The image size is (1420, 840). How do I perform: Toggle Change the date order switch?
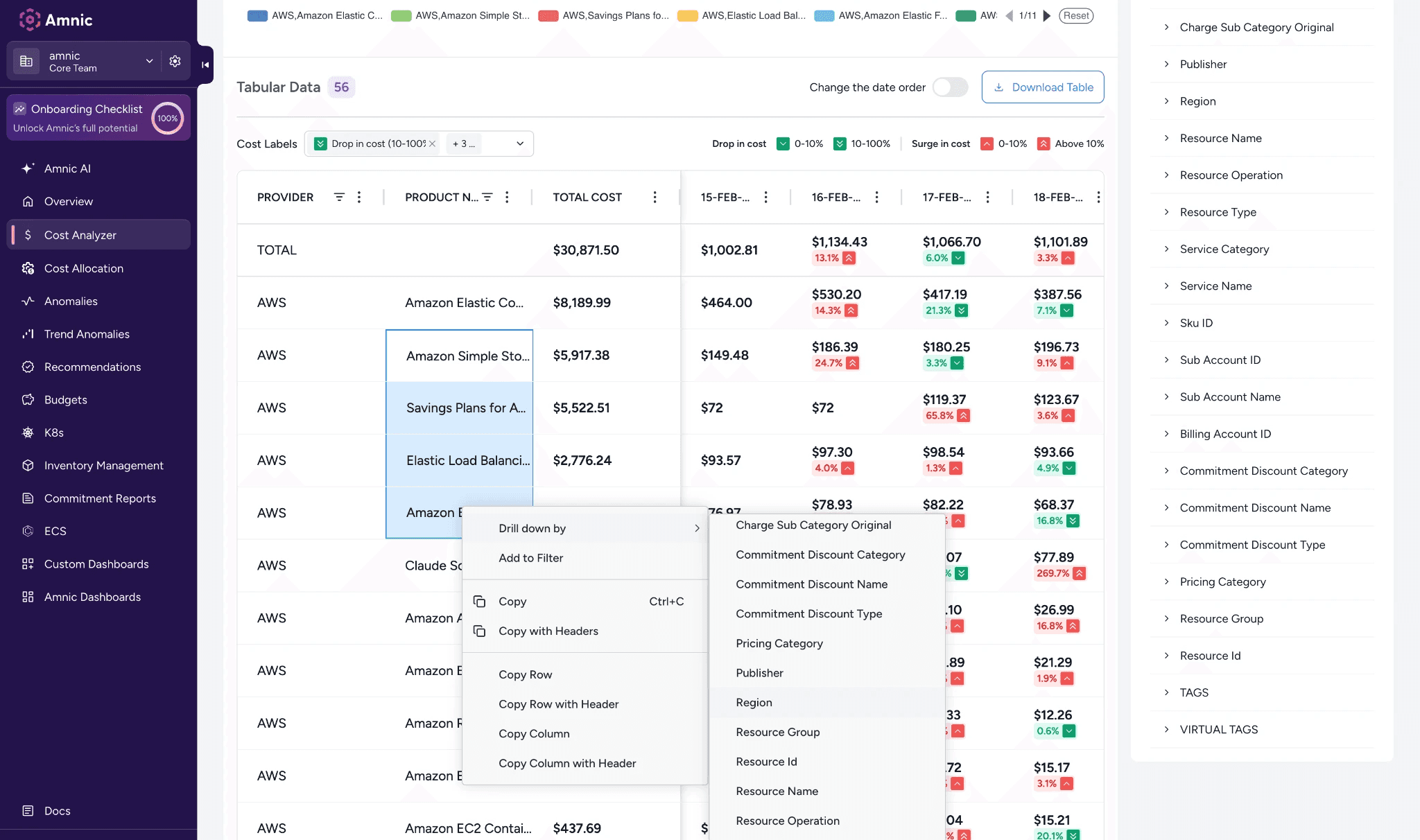coord(950,87)
